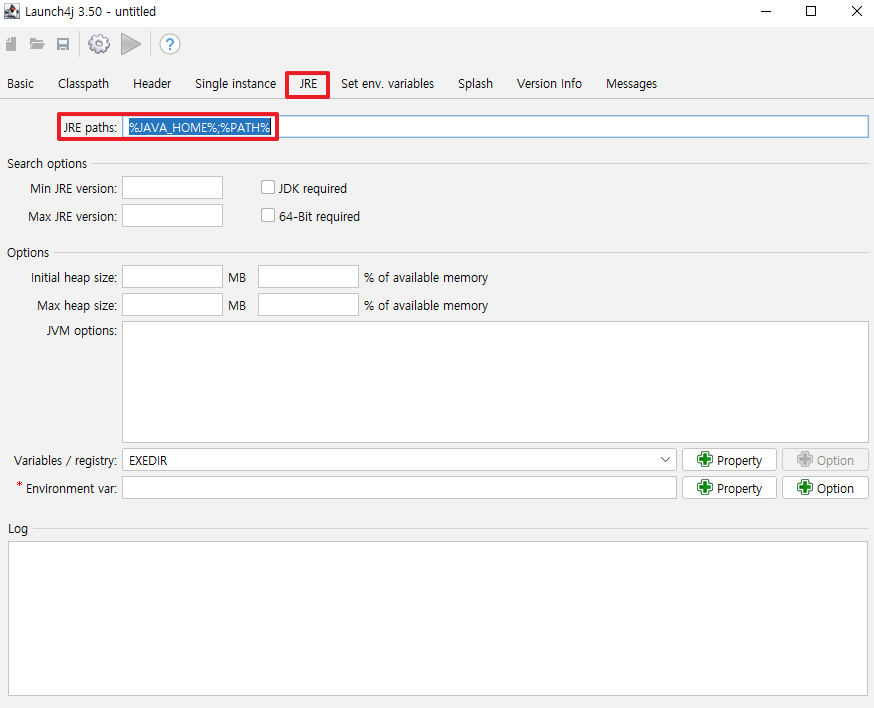The width and height of the screenshot is (874, 708).
Task: Minimize the Launch4j window
Action: tap(766, 11)
